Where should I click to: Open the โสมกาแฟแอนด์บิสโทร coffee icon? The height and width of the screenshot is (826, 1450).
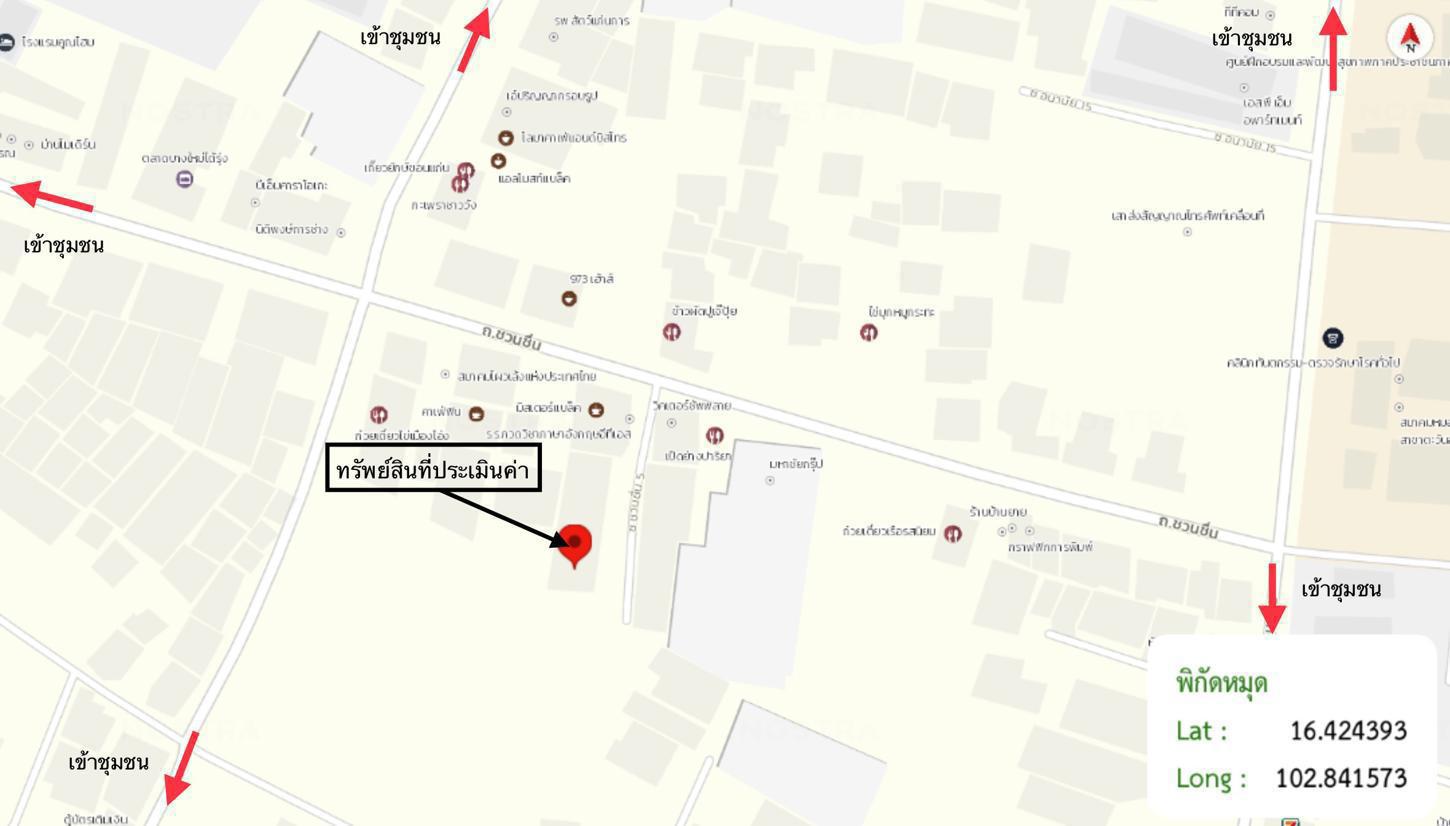click(x=506, y=138)
